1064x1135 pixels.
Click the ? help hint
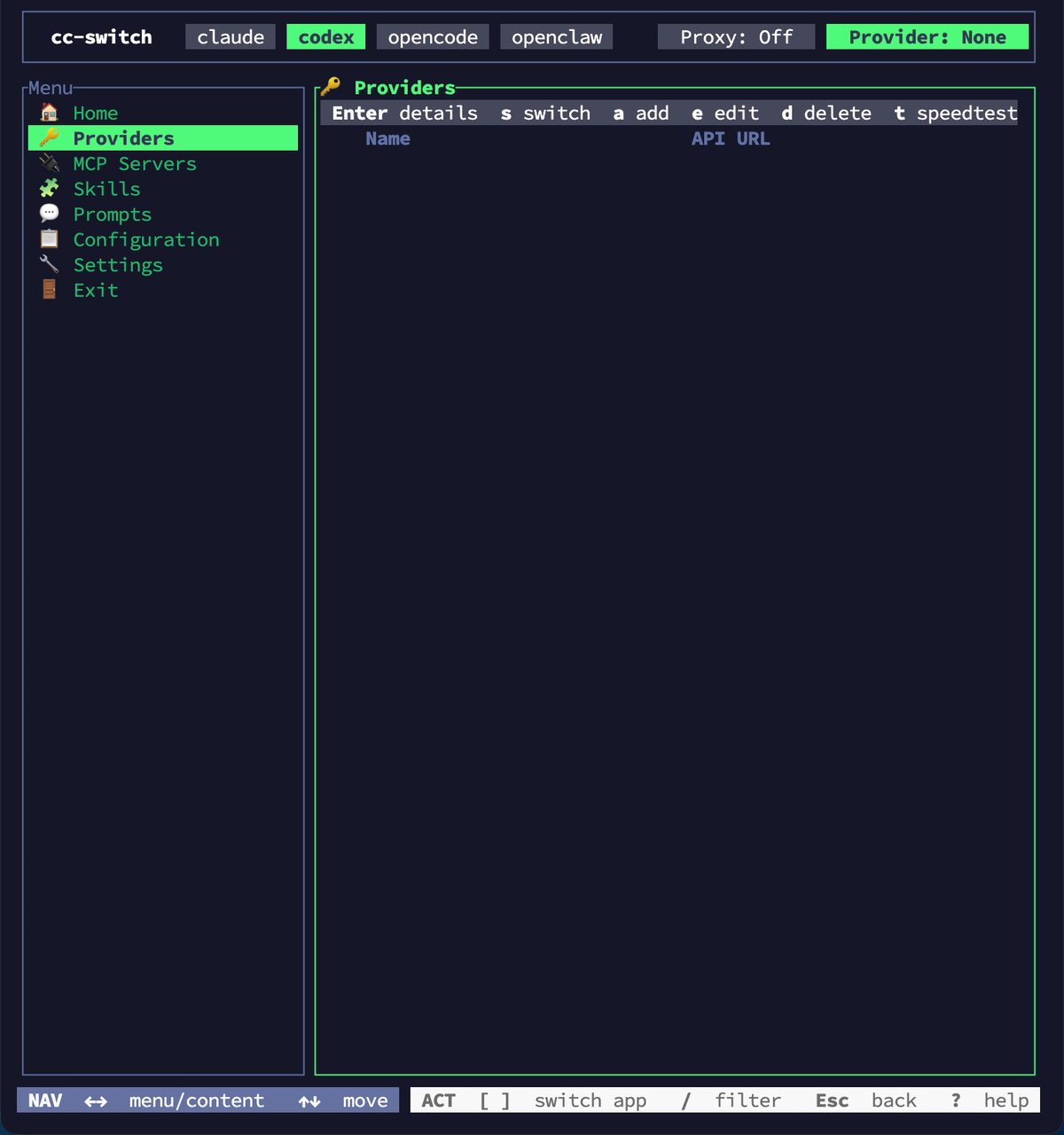(x=990, y=1100)
